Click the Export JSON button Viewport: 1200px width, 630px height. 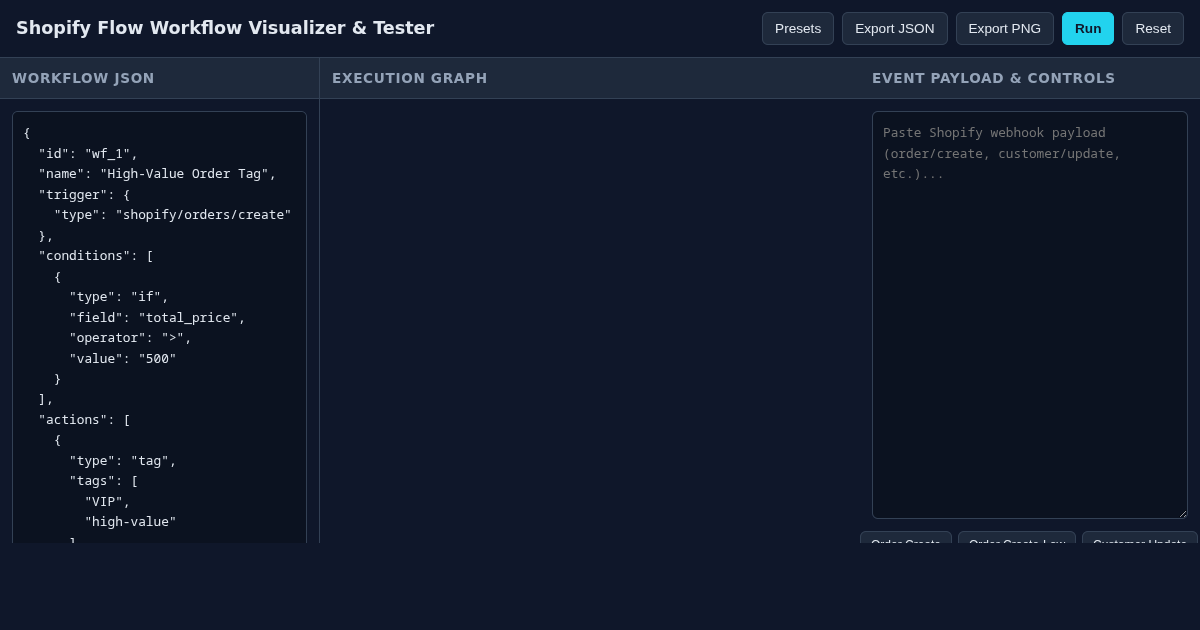click(x=894, y=28)
